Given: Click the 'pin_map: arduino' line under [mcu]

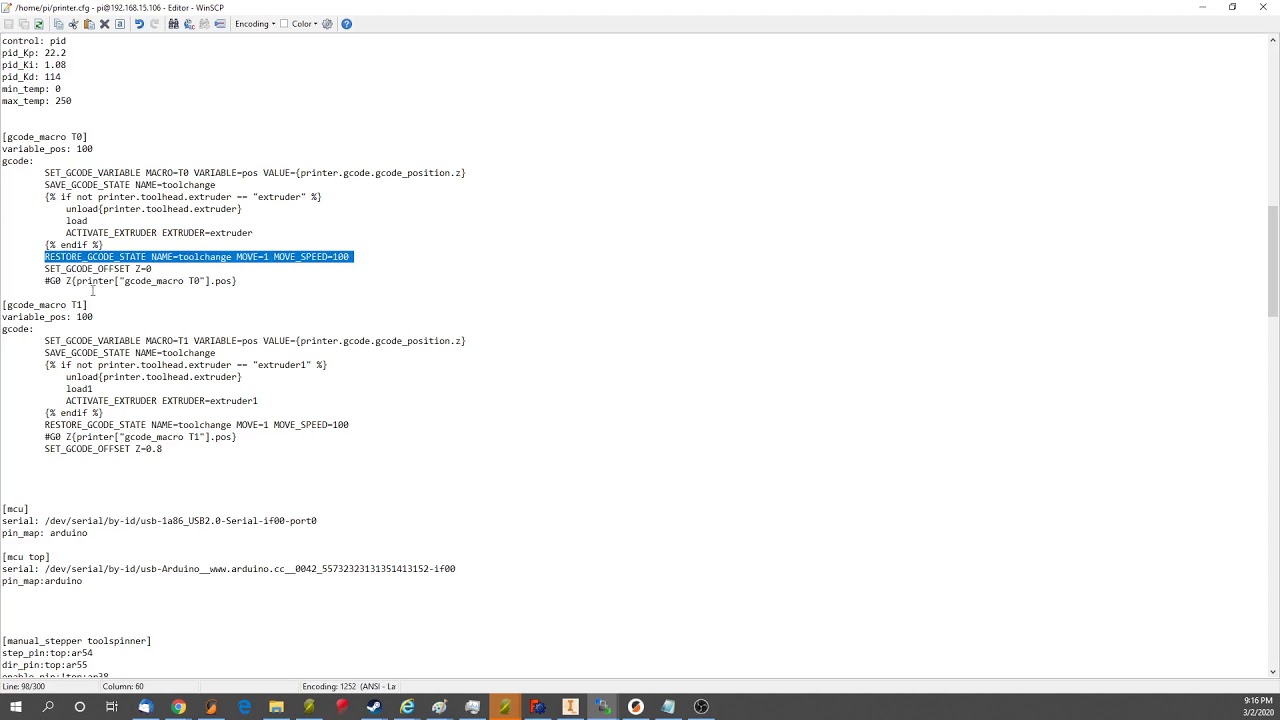Looking at the screenshot, I should pos(44,533).
